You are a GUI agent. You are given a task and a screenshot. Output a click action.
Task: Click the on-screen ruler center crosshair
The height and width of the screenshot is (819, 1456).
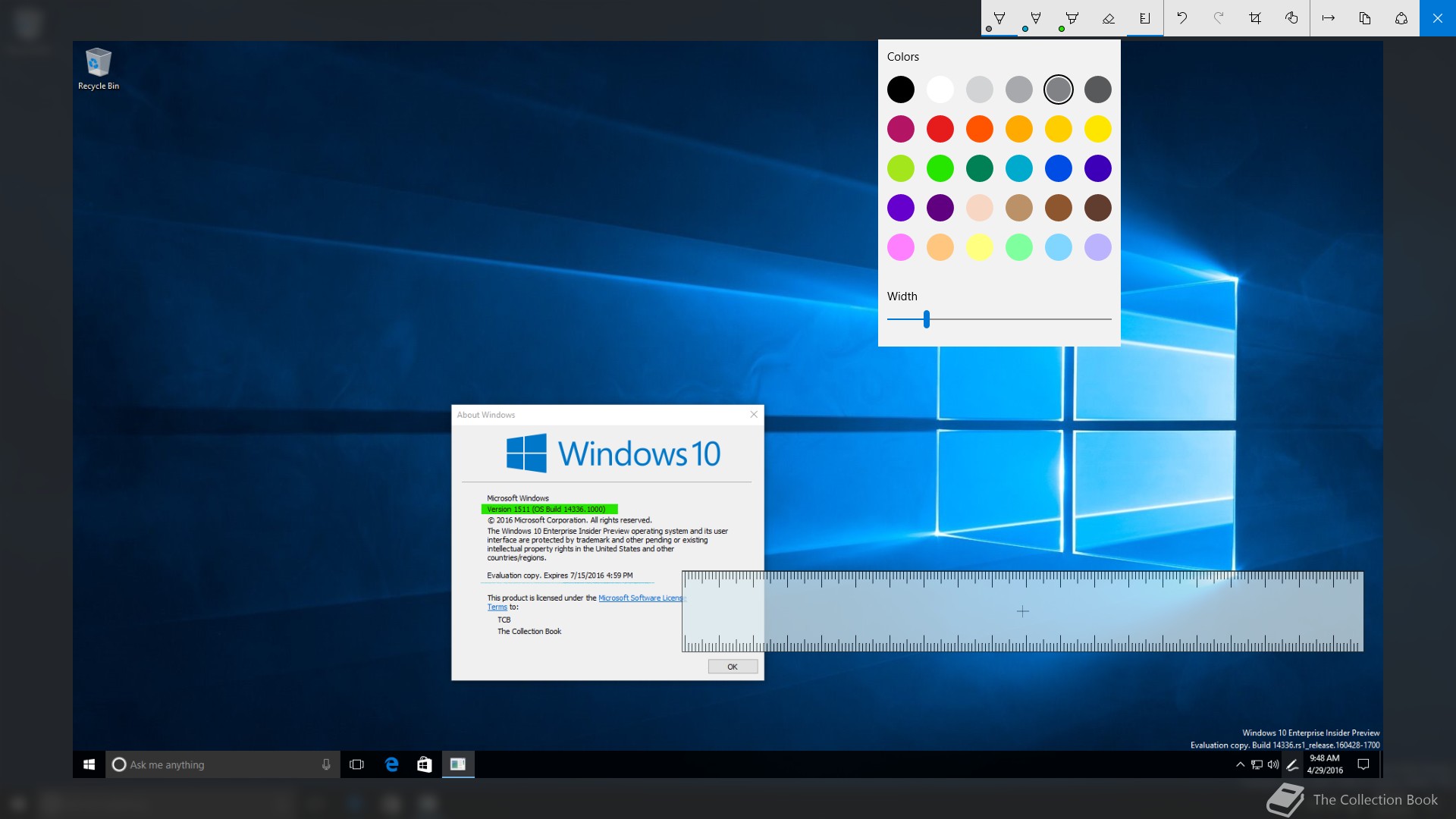tap(1023, 611)
